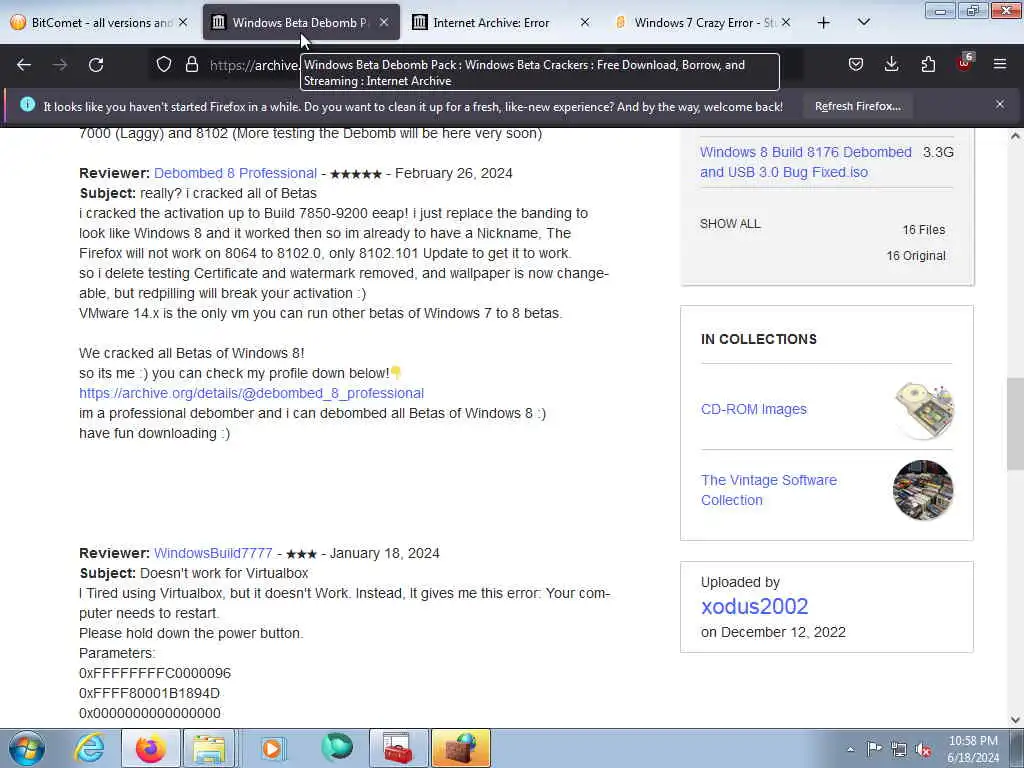Launch Internet Explorer from taskbar
The width and height of the screenshot is (1024, 768).
[x=89, y=748]
